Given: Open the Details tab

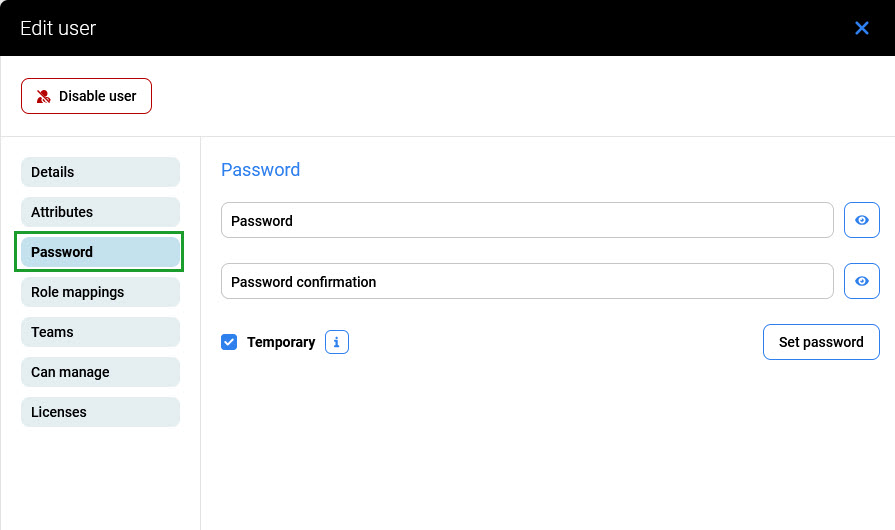Looking at the screenshot, I should (100, 172).
